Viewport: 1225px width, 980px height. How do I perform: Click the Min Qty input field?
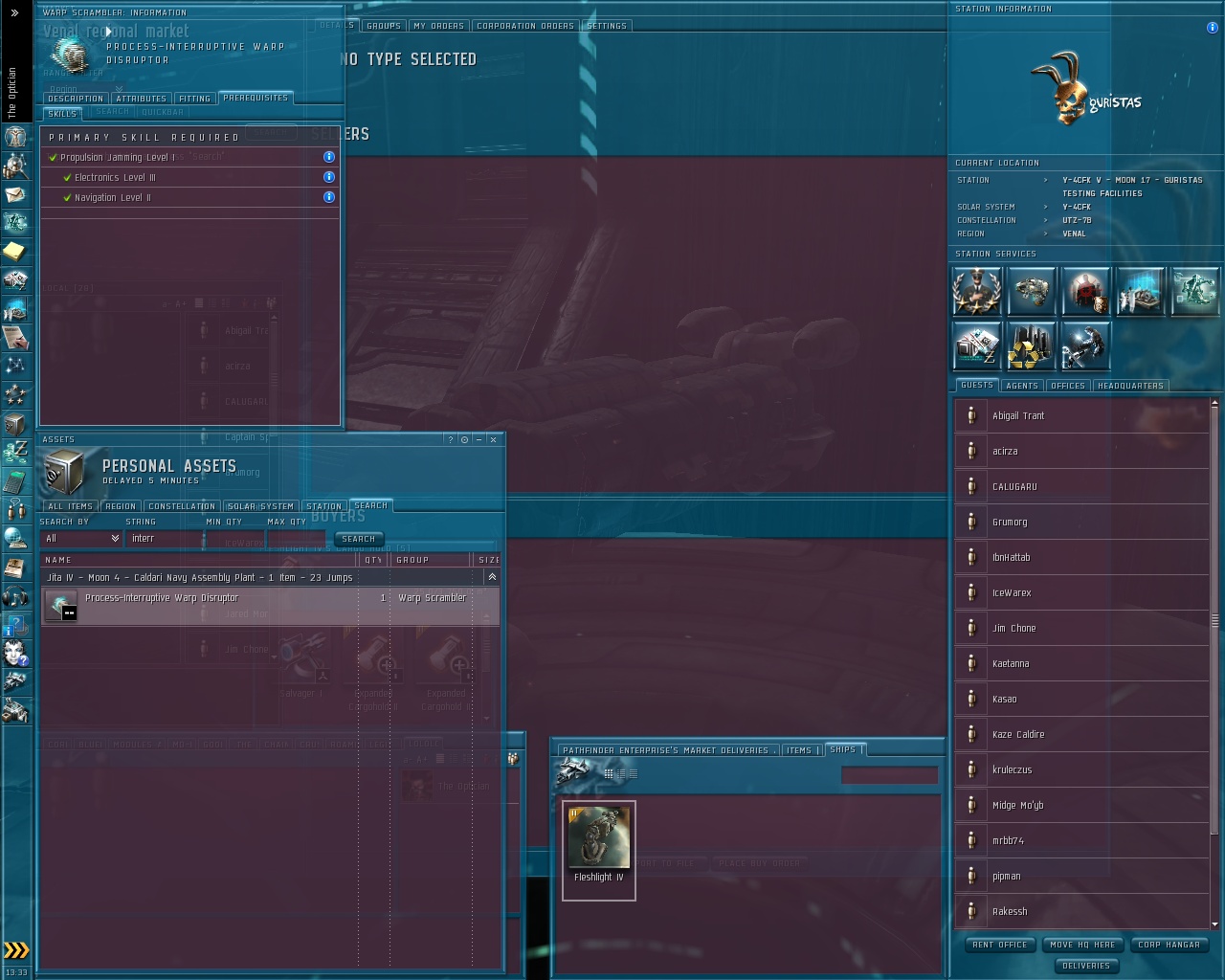pos(234,539)
